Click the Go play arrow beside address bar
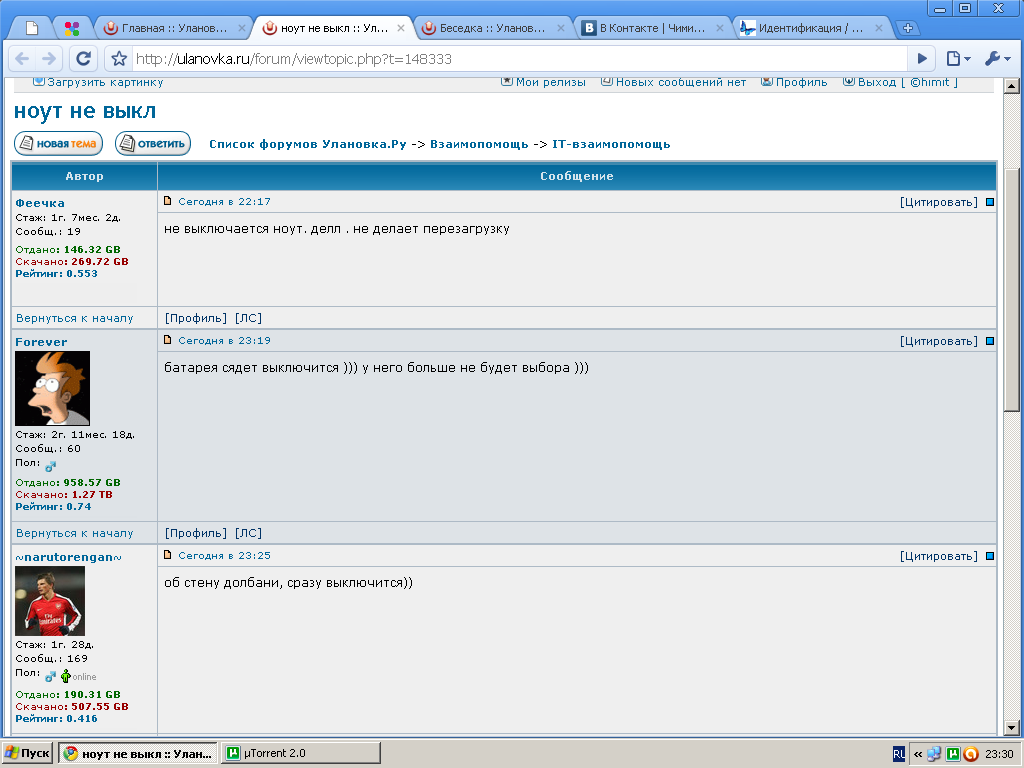This screenshot has height=768, width=1024. click(x=922, y=59)
